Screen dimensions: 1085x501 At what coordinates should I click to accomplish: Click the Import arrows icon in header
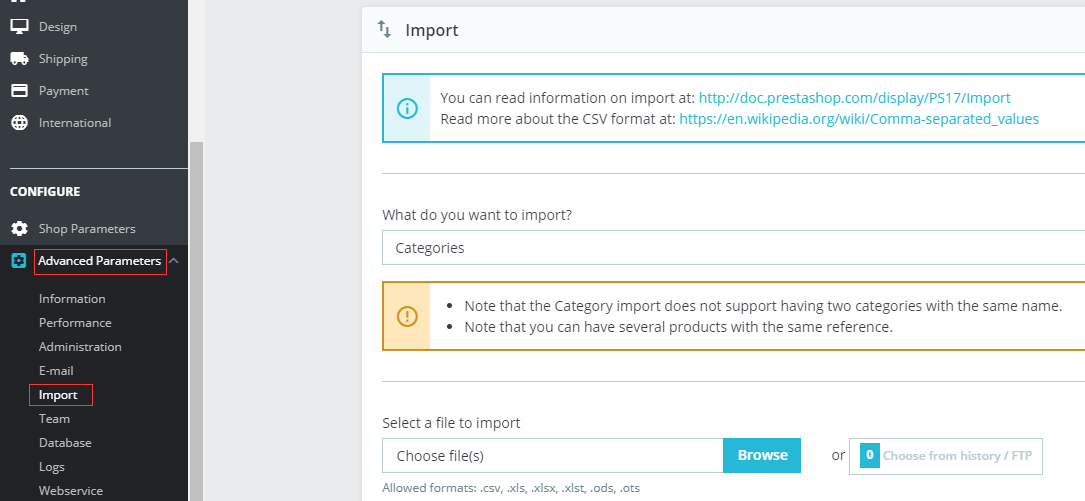click(385, 30)
